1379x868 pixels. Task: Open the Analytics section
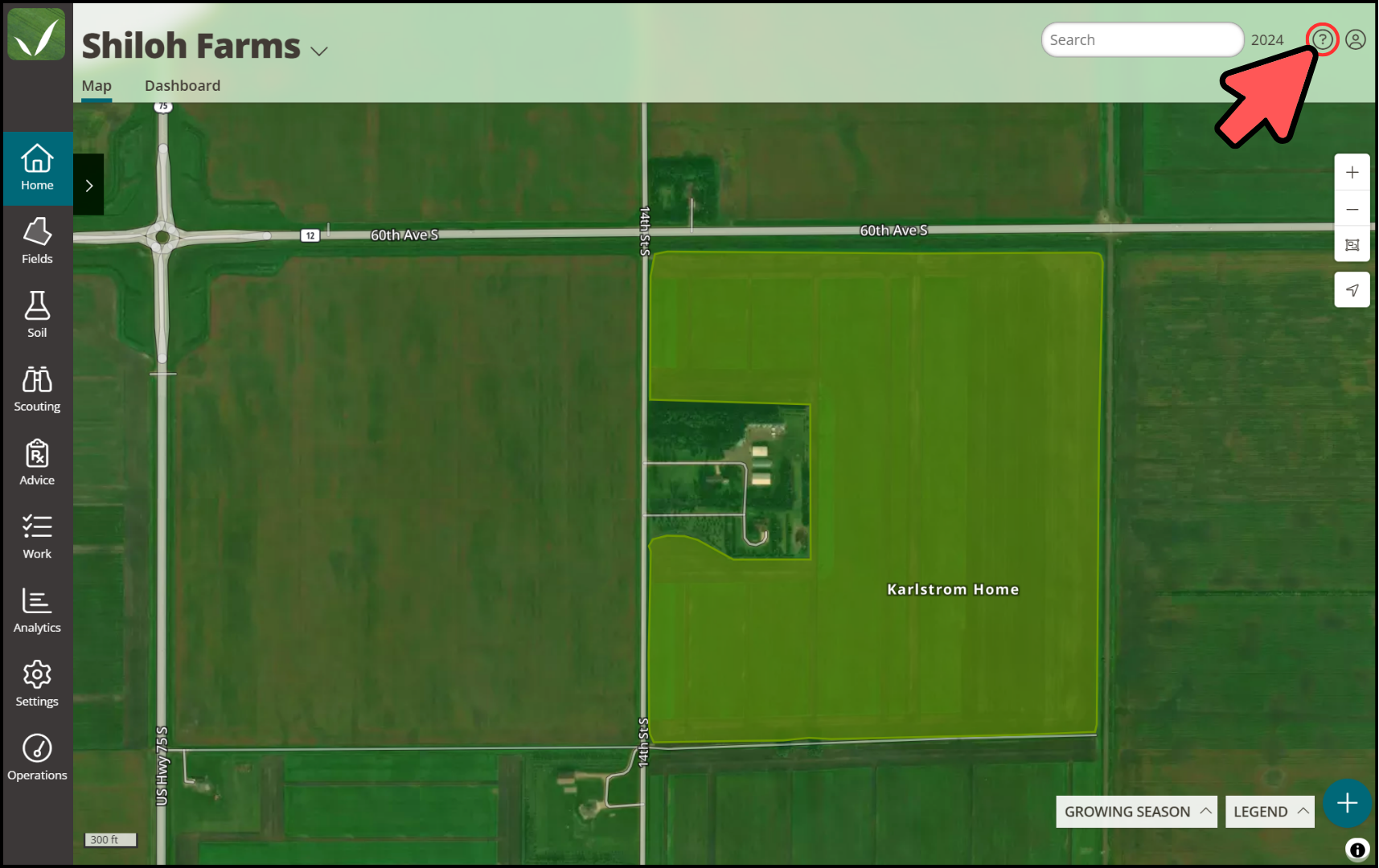(37, 611)
